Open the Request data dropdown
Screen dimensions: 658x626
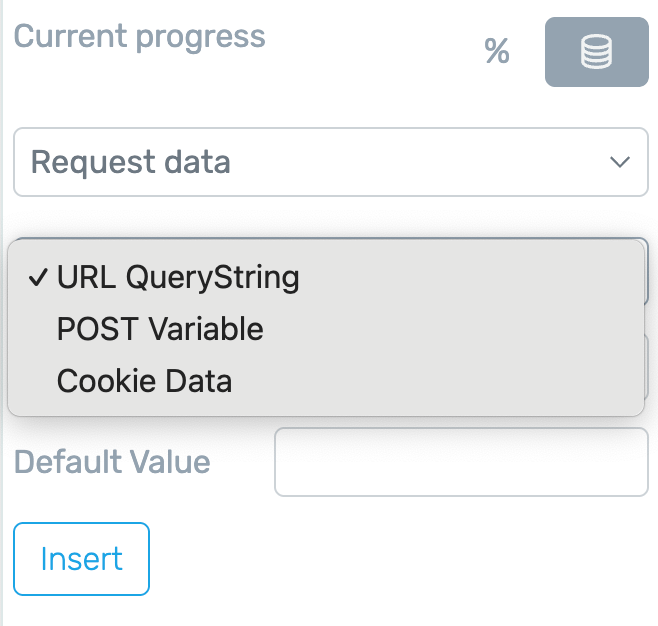click(331, 162)
